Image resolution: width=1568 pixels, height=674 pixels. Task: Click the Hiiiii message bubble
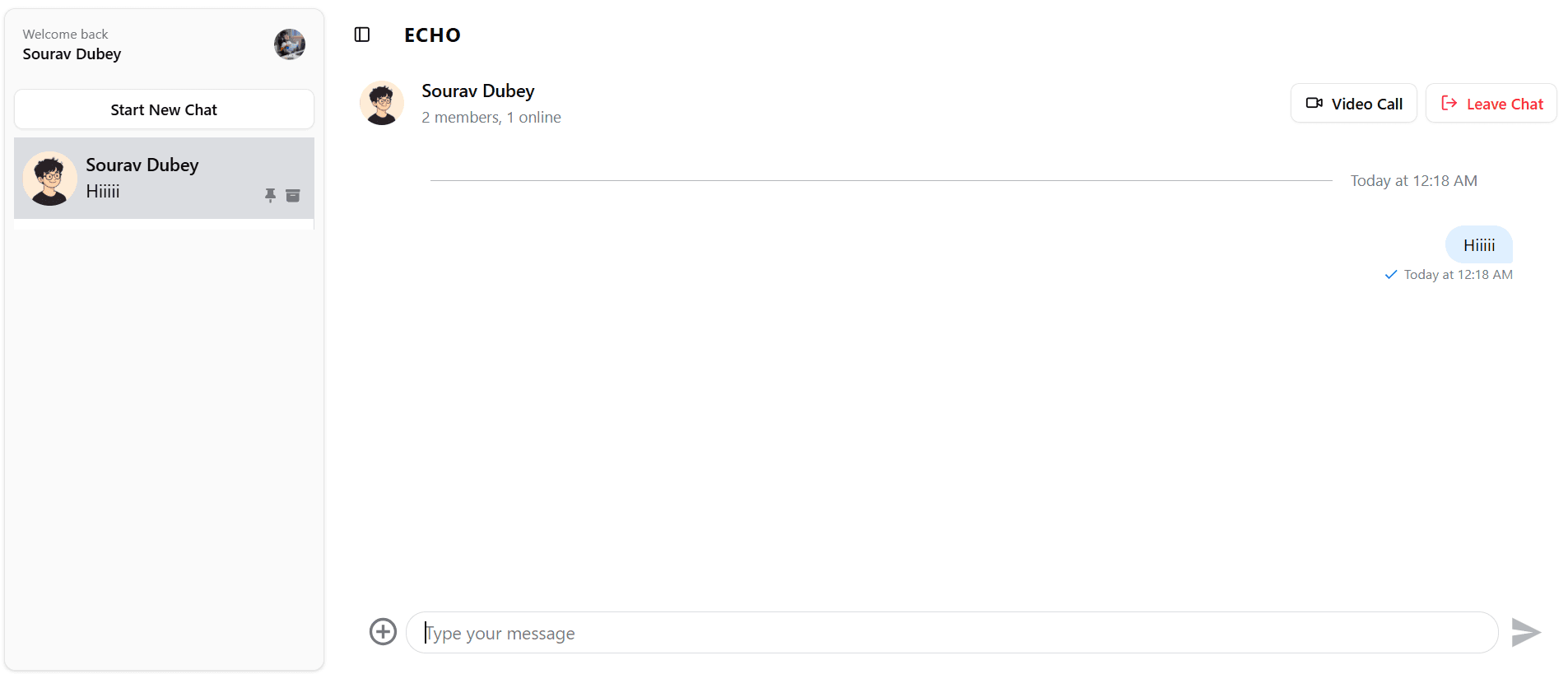(x=1478, y=245)
